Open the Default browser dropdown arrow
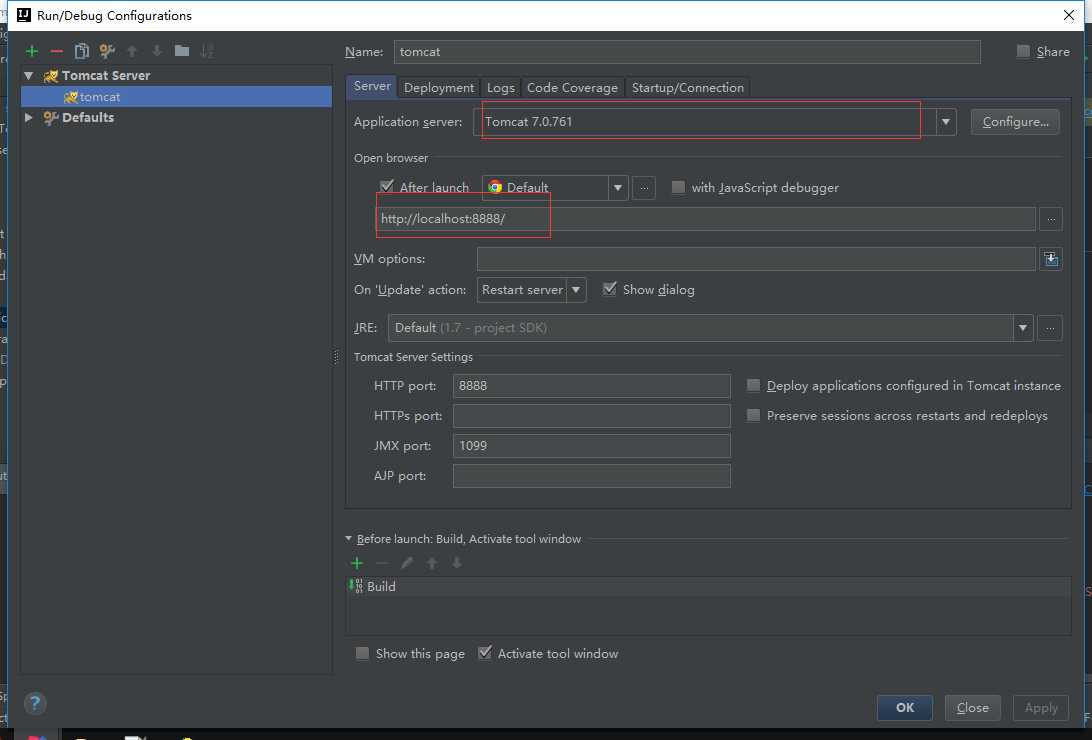 [x=618, y=188]
